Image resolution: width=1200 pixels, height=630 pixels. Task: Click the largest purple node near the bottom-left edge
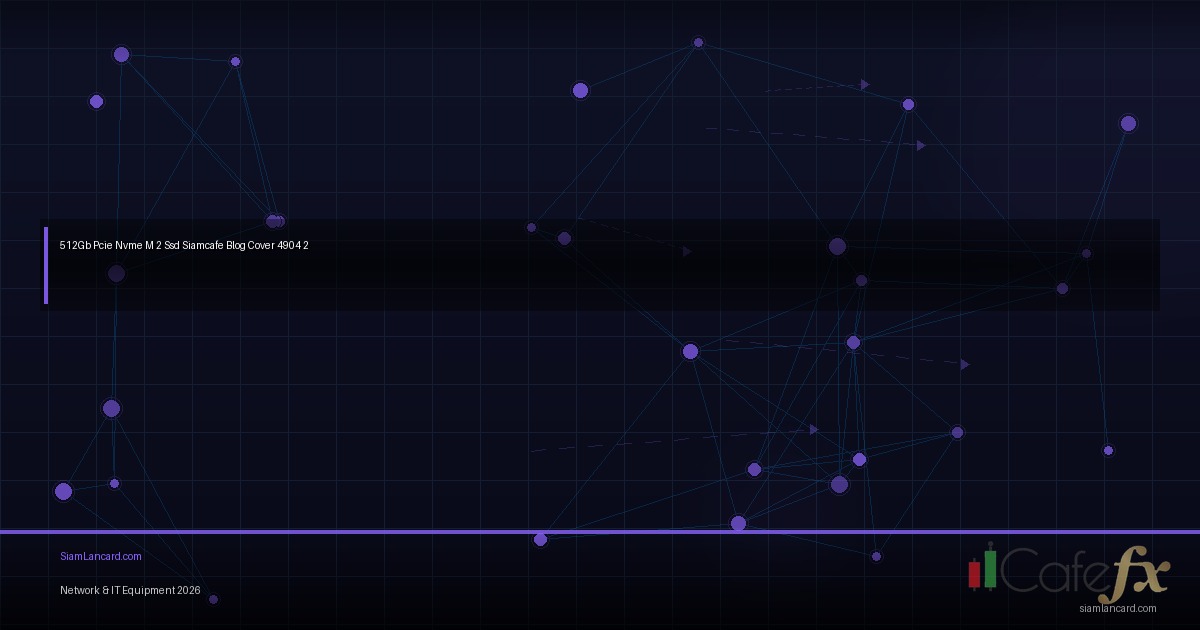tap(63, 491)
